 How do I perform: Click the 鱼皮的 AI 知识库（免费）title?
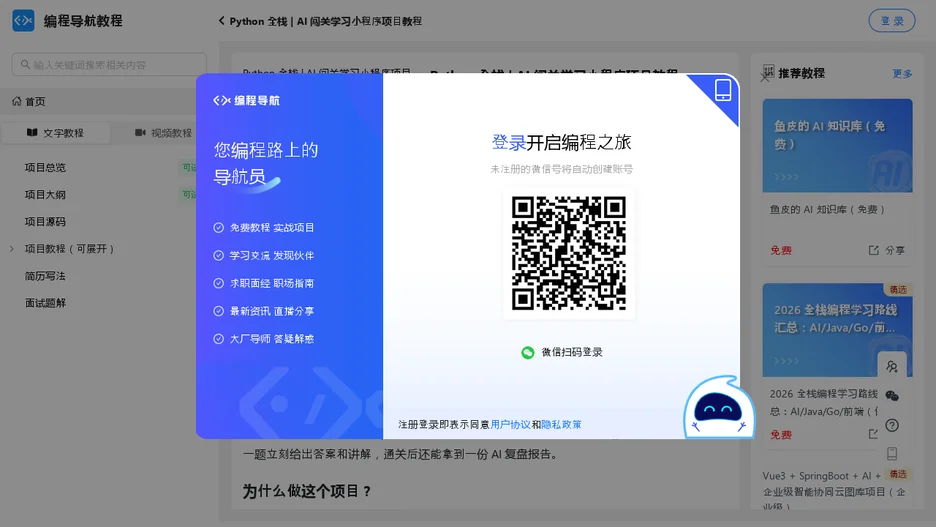827,209
